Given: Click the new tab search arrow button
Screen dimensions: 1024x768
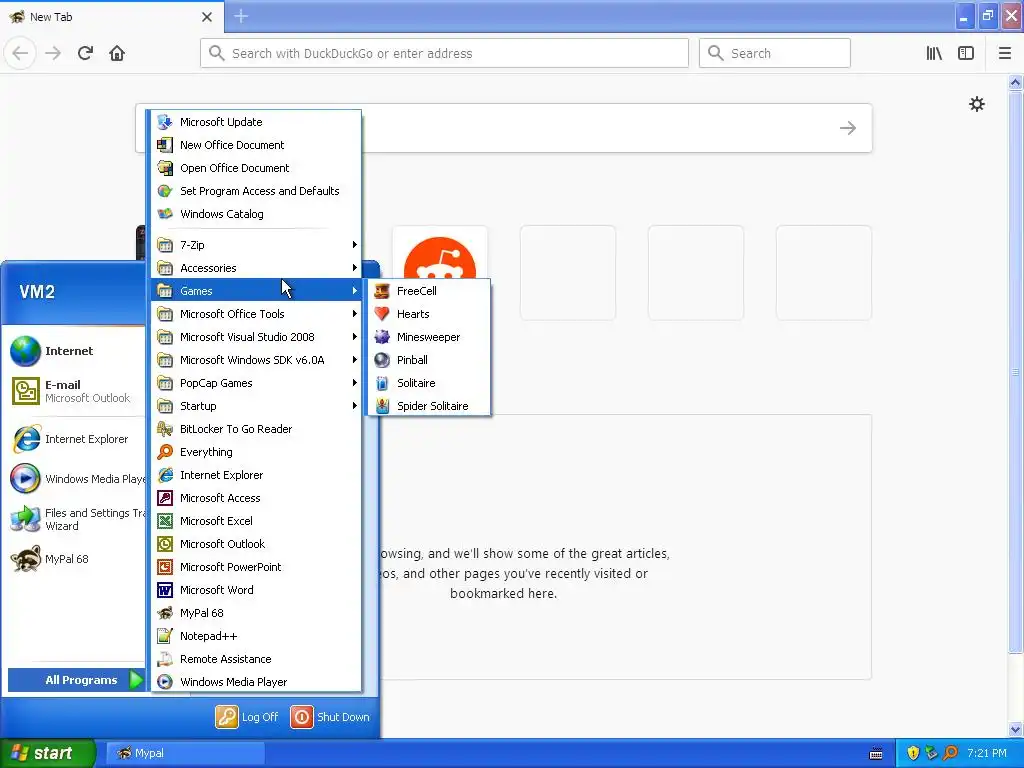Looking at the screenshot, I should (x=848, y=128).
